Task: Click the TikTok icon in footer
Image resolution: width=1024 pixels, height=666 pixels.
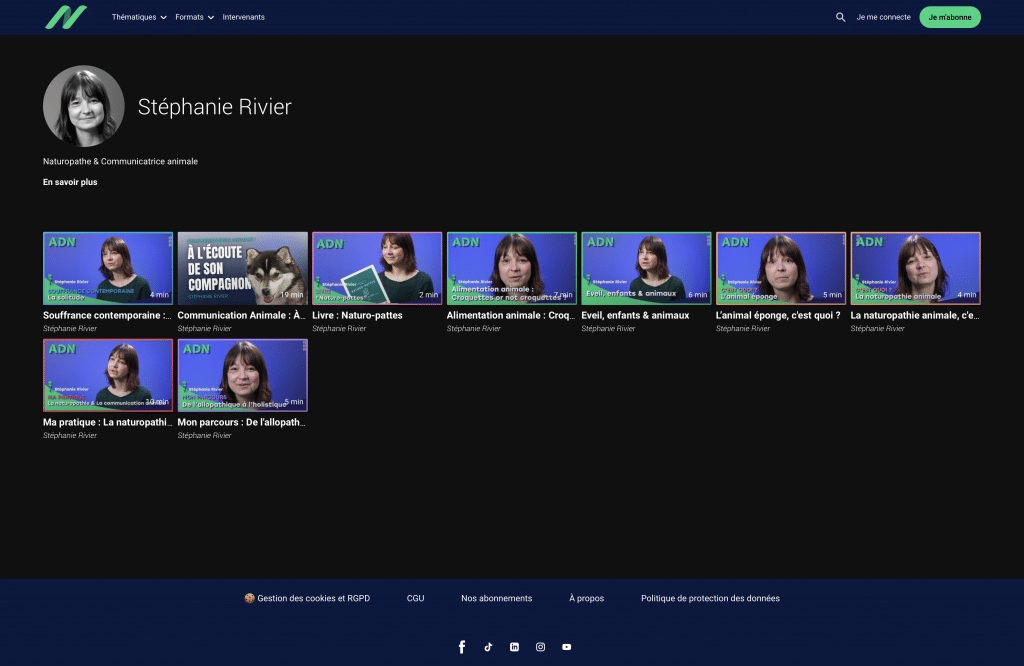Action: 488,647
